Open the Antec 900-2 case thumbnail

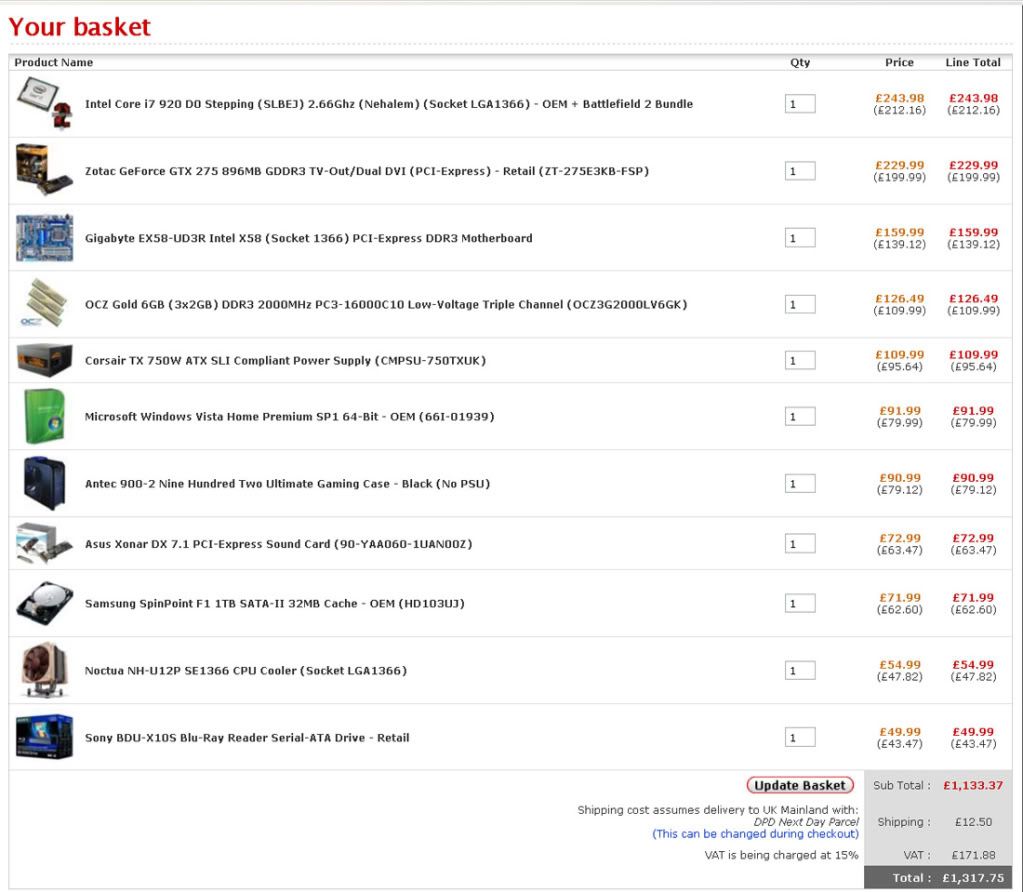[45, 483]
